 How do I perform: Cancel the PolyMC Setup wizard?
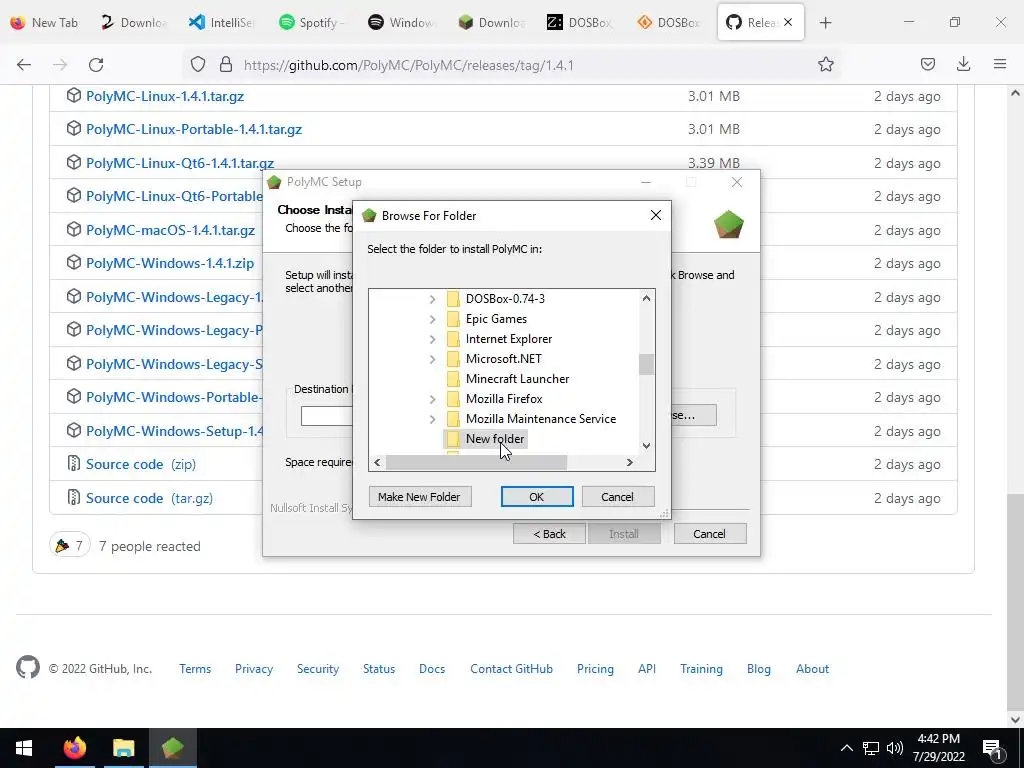[x=709, y=534]
